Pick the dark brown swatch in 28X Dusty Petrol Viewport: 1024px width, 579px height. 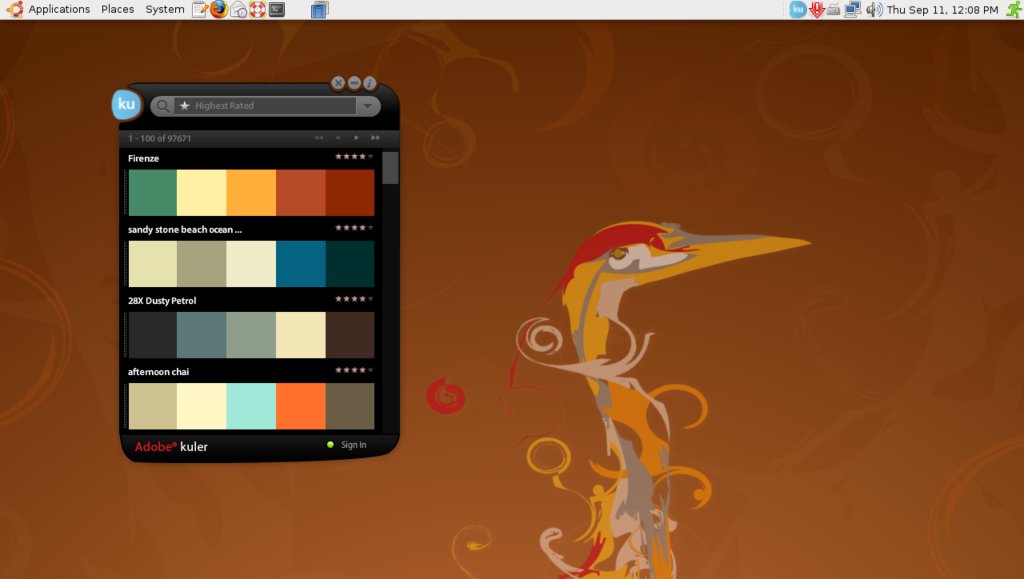[350, 335]
